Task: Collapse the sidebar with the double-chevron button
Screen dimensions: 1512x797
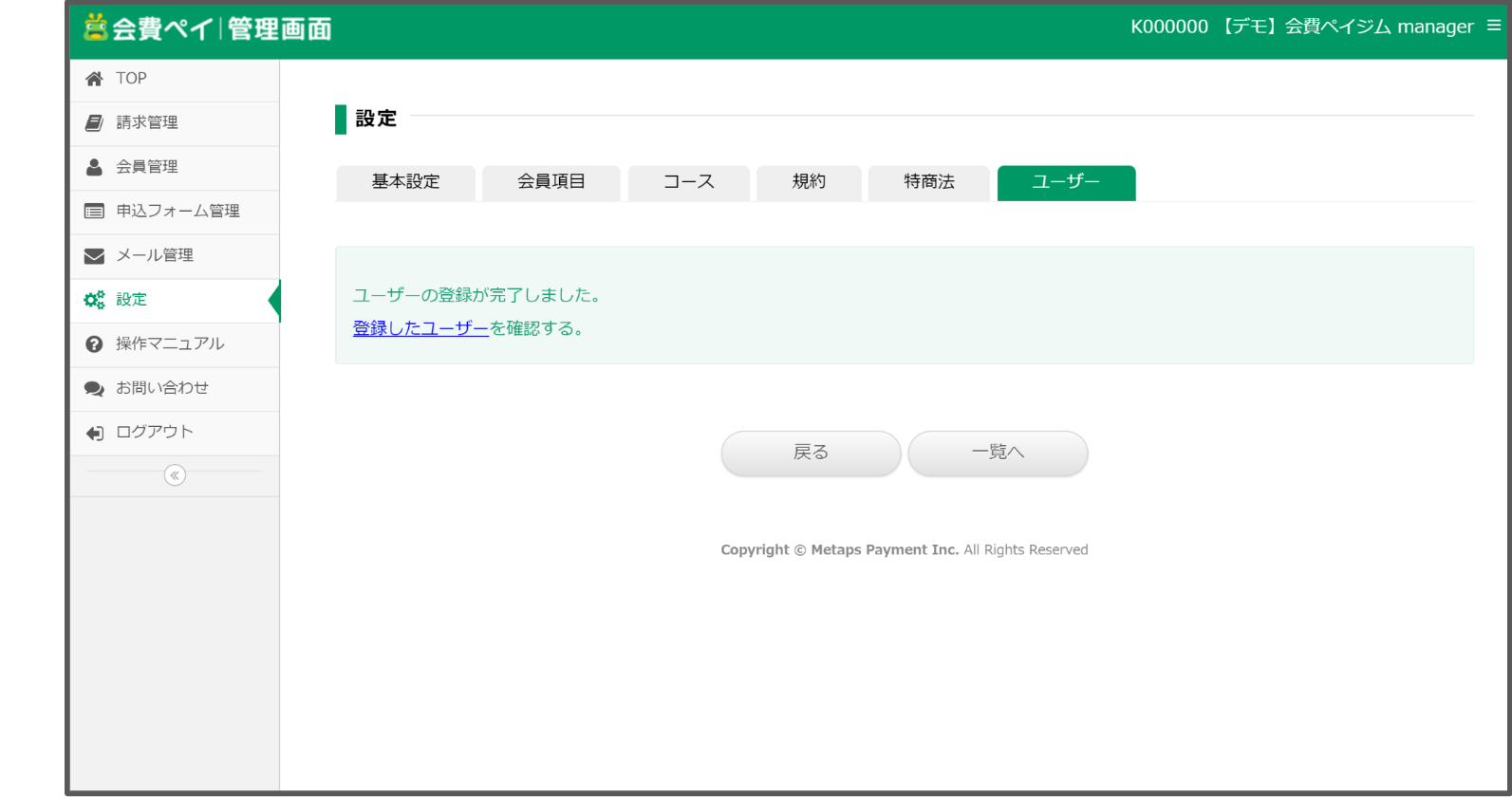Action: point(175,475)
